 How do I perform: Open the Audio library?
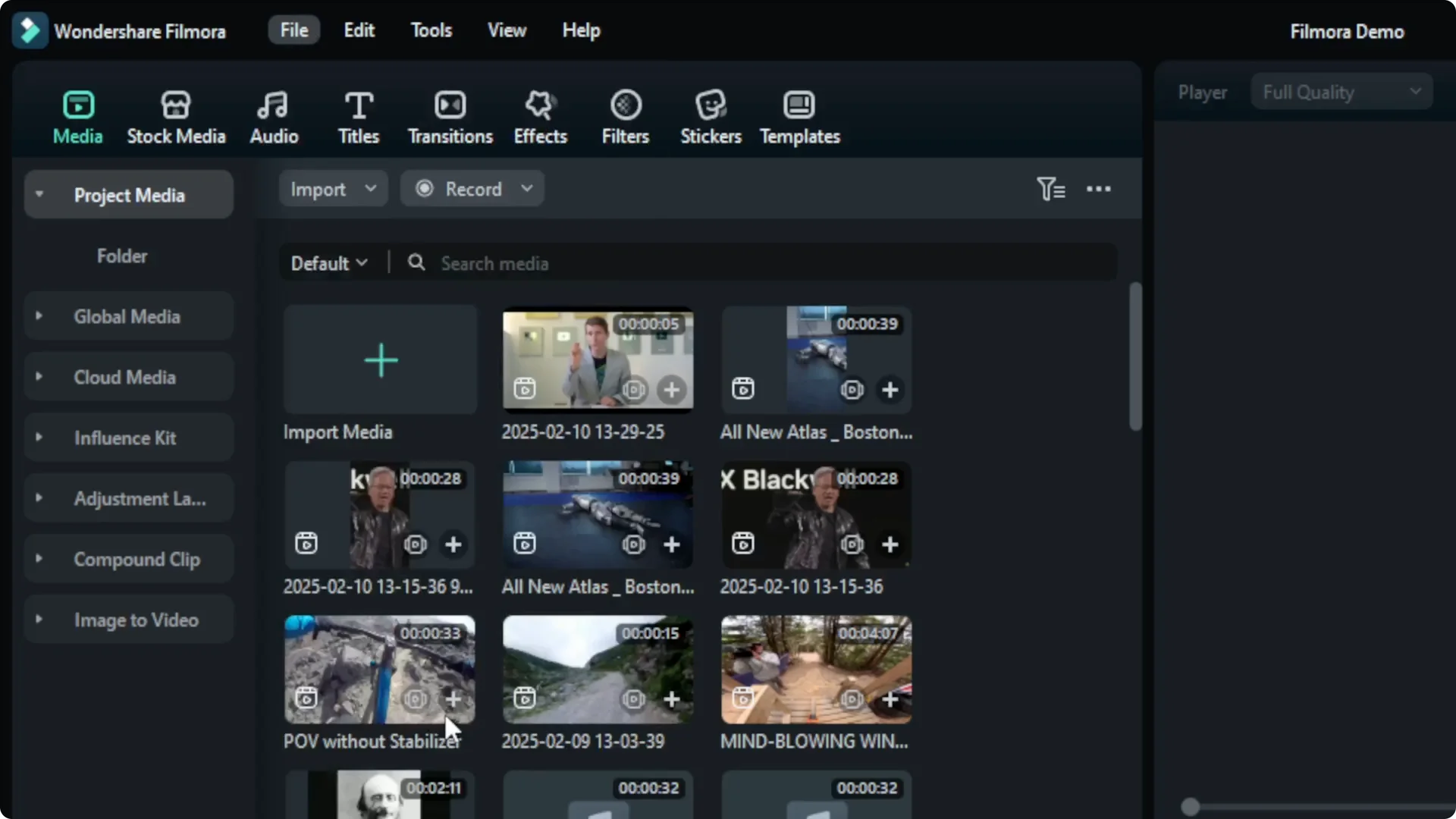pyautogui.click(x=274, y=115)
